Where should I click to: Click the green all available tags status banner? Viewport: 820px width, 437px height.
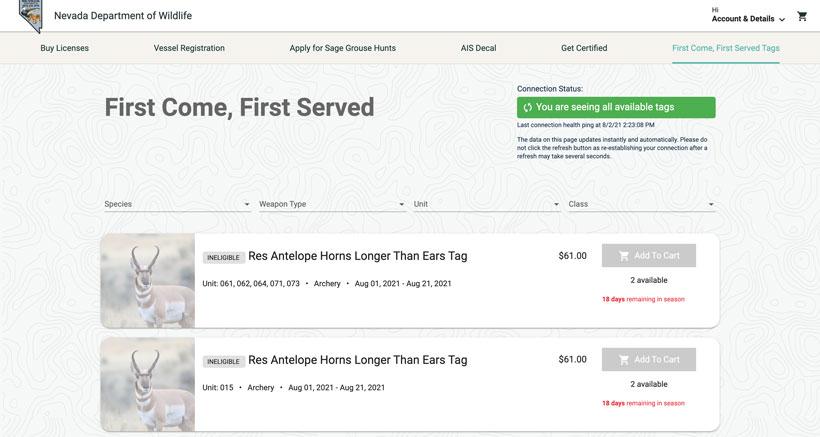coord(616,108)
